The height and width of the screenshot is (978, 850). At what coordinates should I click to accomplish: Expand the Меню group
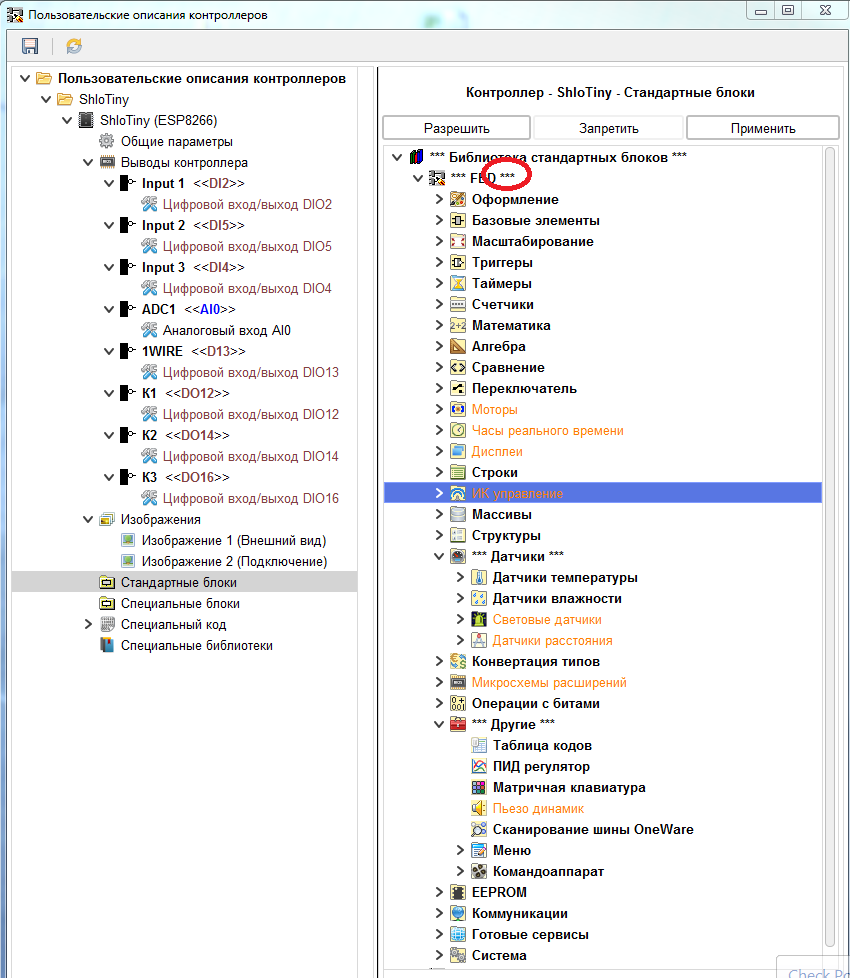tap(460, 850)
